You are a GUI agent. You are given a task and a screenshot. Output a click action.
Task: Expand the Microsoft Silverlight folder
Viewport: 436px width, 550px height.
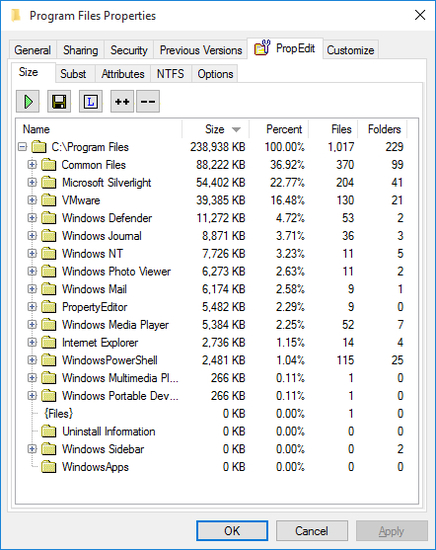point(32,182)
